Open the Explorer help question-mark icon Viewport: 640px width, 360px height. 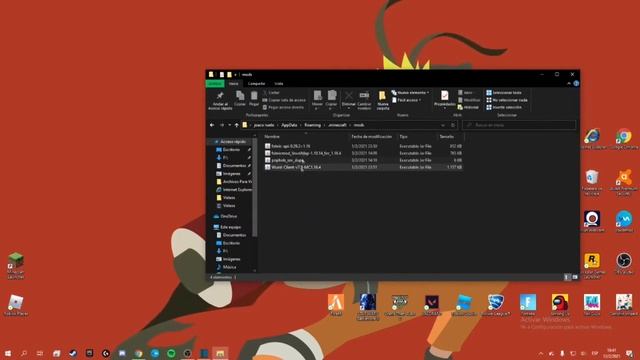point(576,83)
